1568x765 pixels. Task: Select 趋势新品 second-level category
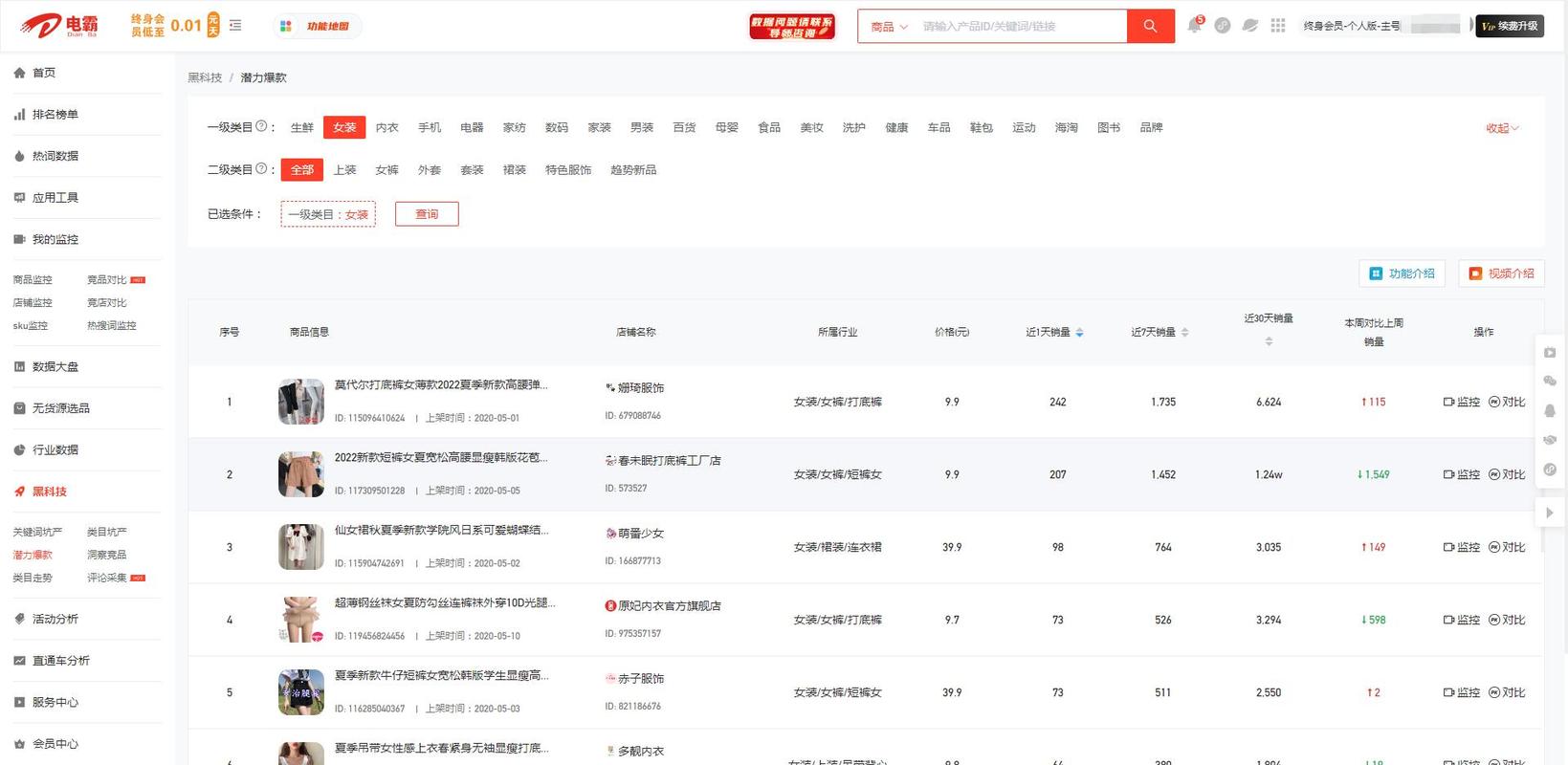click(x=633, y=169)
